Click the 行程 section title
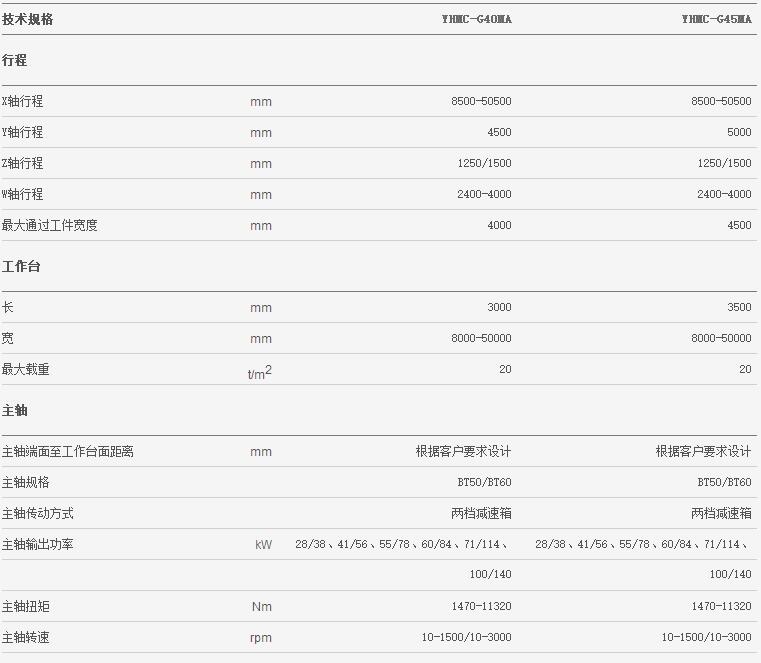 [x=15, y=60]
